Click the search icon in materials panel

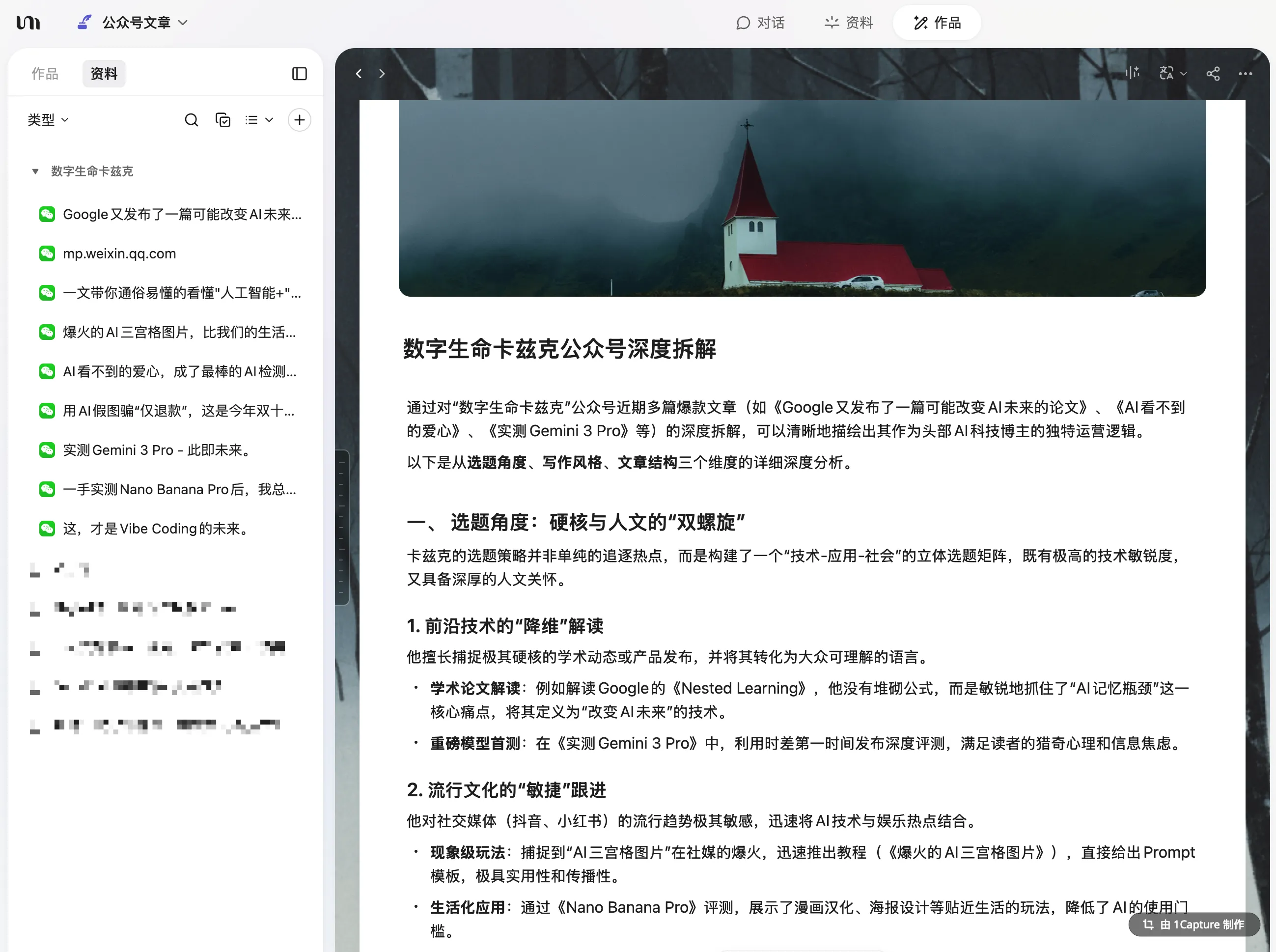pos(191,120)
